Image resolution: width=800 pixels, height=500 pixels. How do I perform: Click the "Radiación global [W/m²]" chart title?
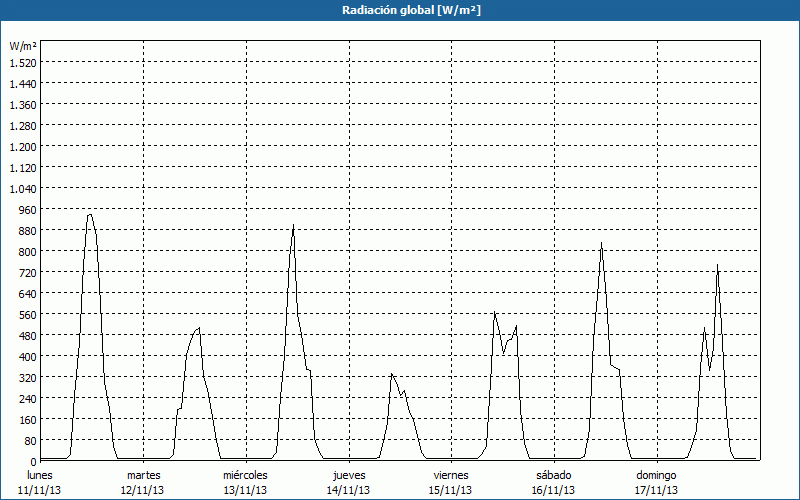click(400, 10)
